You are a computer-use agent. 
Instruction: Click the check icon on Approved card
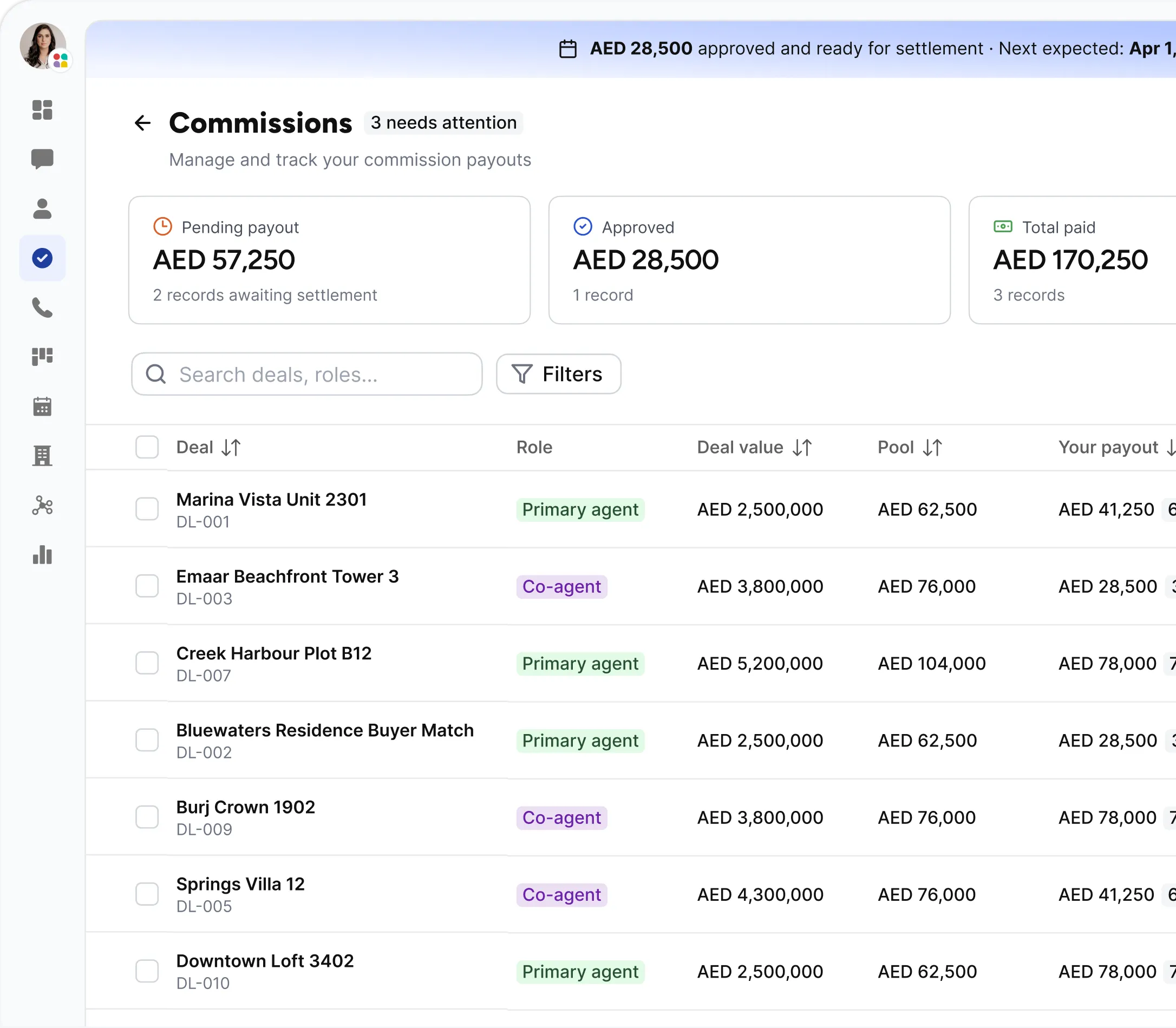(583, 227)
